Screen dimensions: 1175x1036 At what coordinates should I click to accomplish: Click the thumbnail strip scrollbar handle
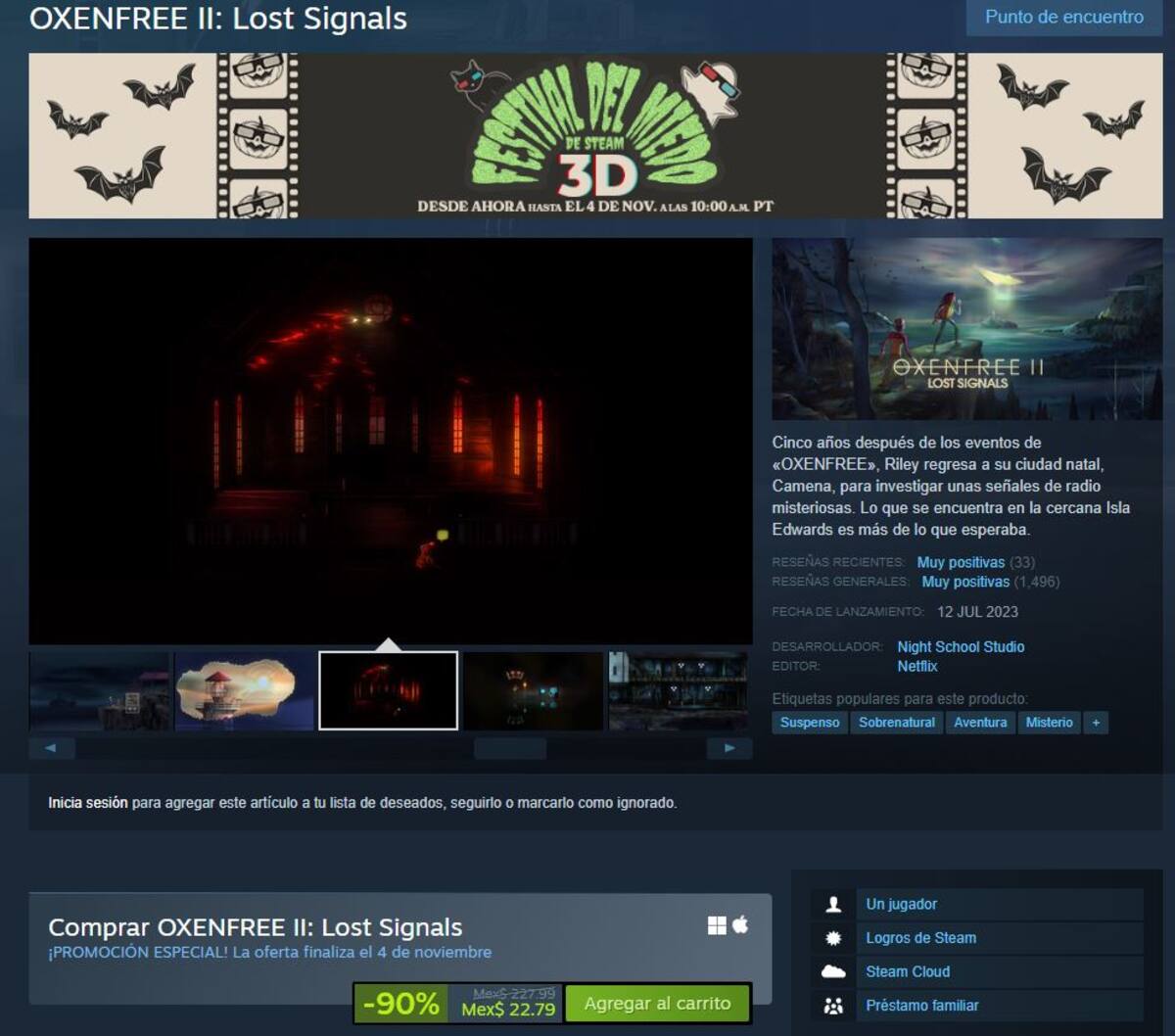[x=510, y=748]
